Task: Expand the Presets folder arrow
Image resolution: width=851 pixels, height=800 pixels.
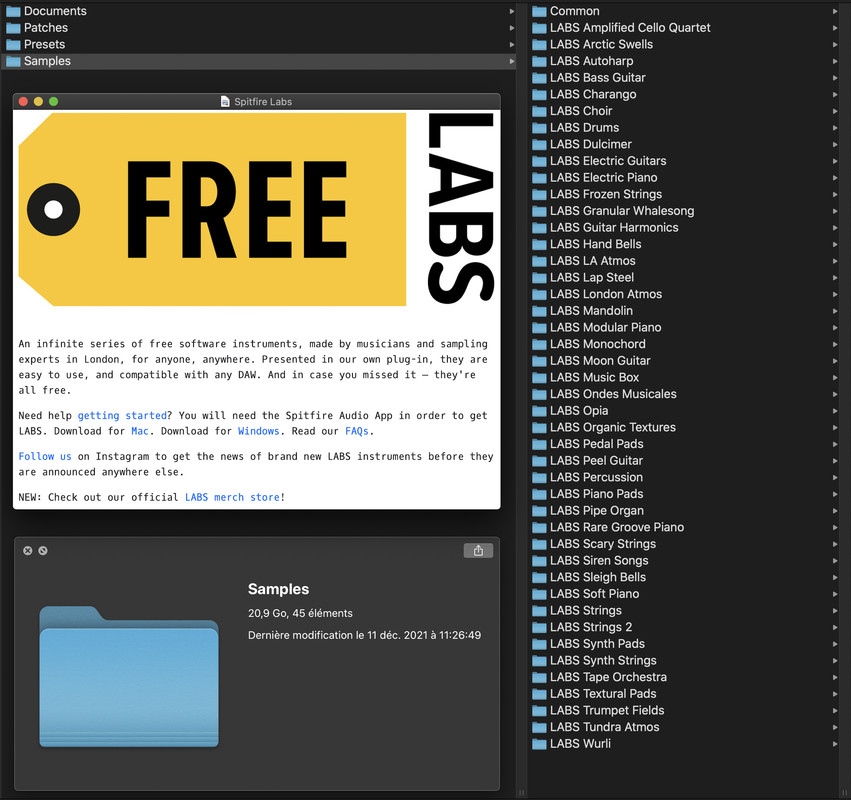Action: (x=511, y=45)
